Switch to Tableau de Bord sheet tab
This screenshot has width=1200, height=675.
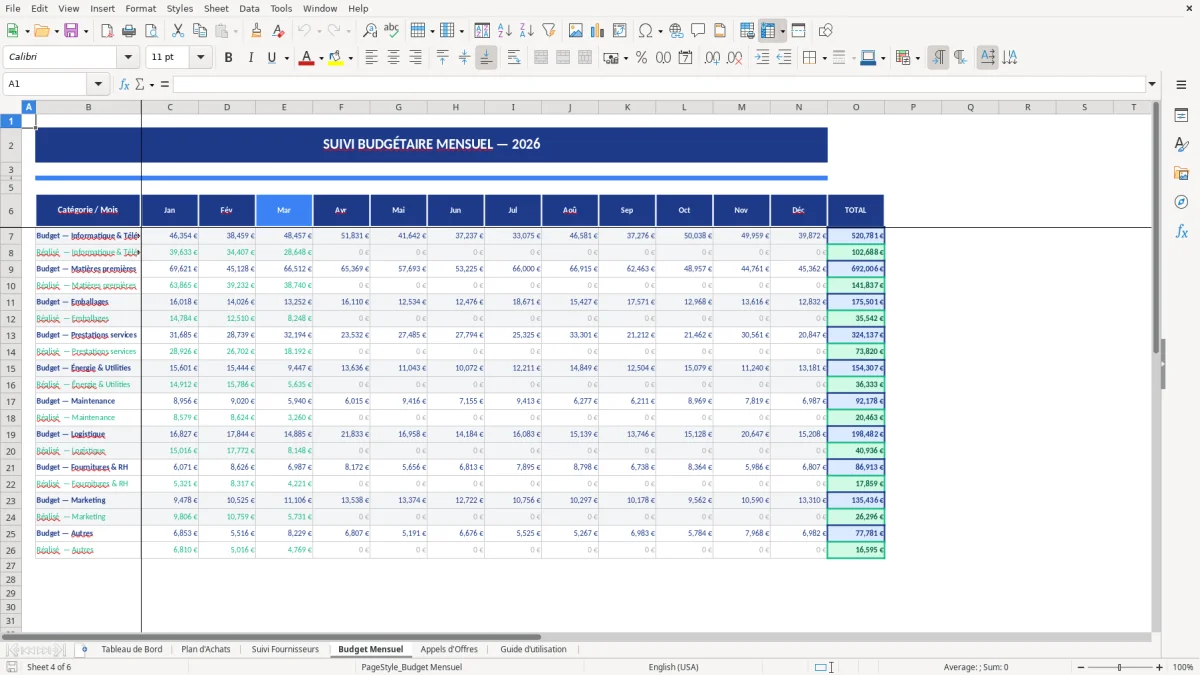click(x=132, y=649)
